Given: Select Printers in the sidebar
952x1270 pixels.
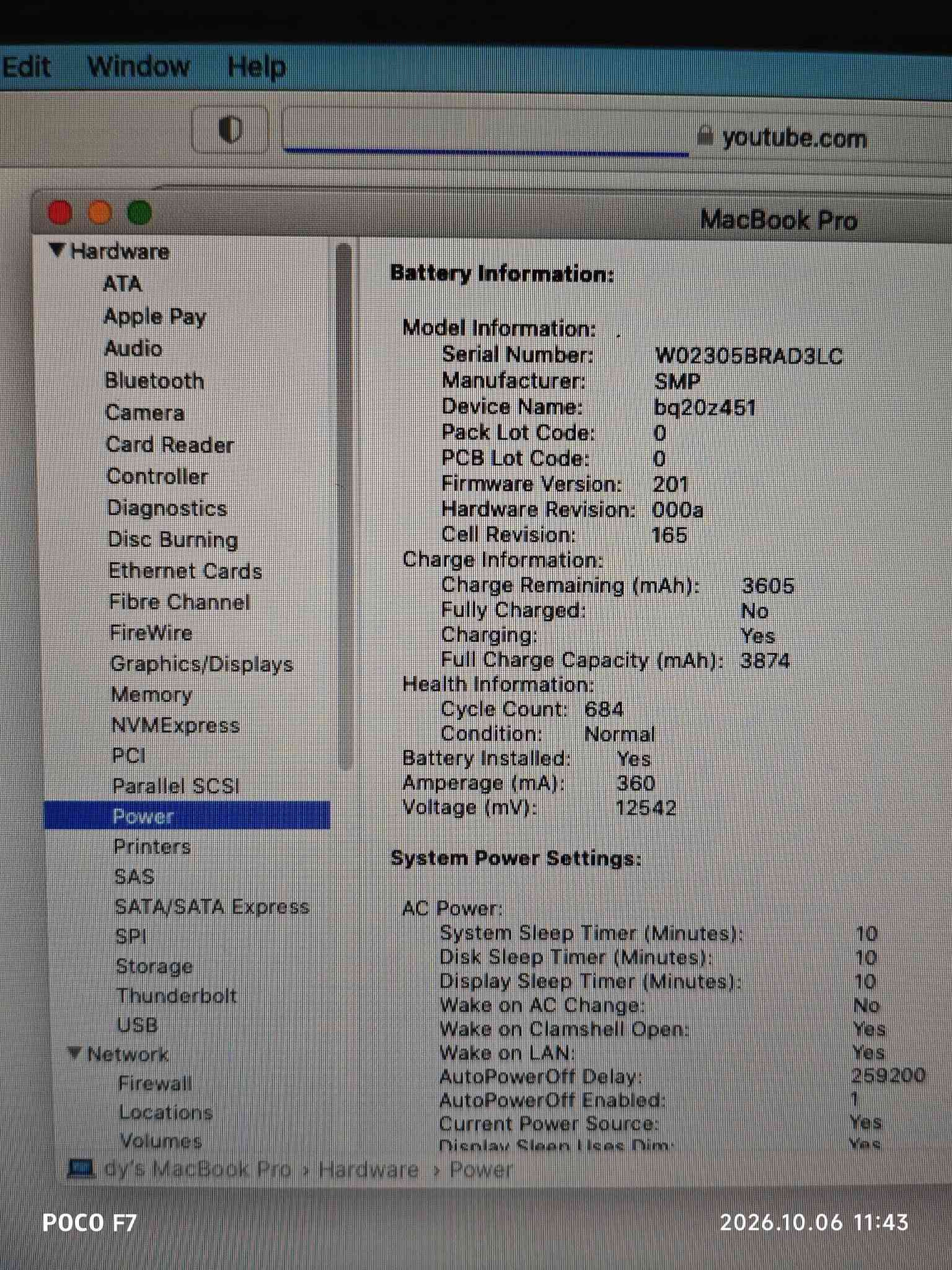Looking at the screenshot, I should click(152, 846).
